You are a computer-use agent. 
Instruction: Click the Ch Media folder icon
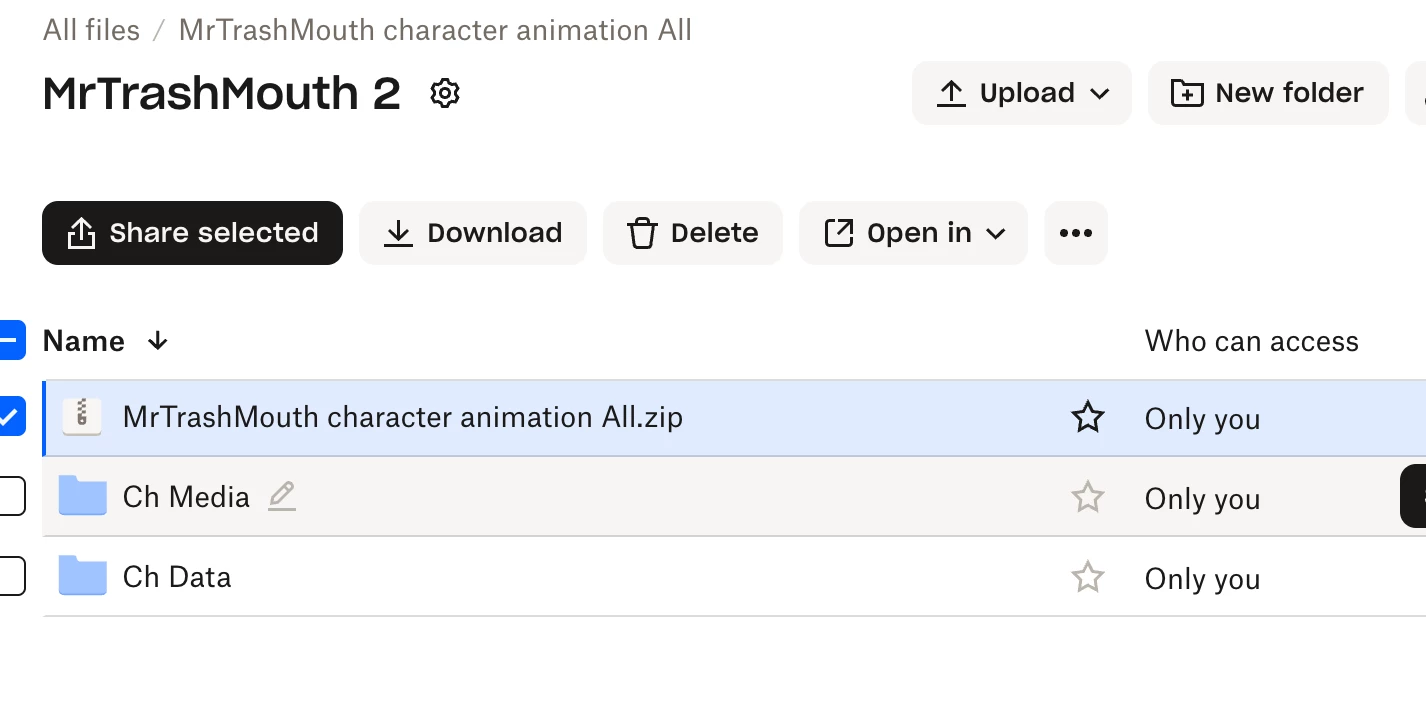pyautogui.click(x=82, y=497)
